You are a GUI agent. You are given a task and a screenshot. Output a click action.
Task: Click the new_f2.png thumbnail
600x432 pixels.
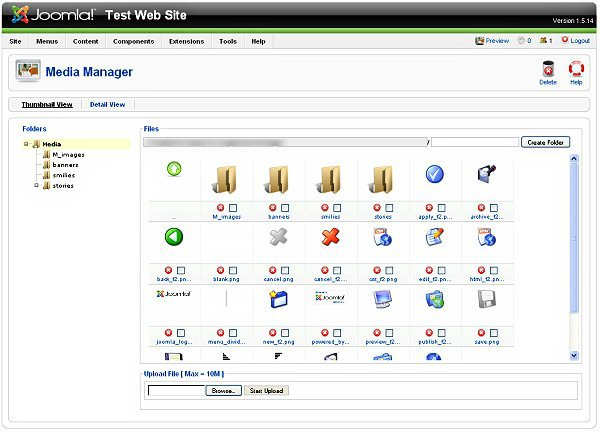coord(278,299)
